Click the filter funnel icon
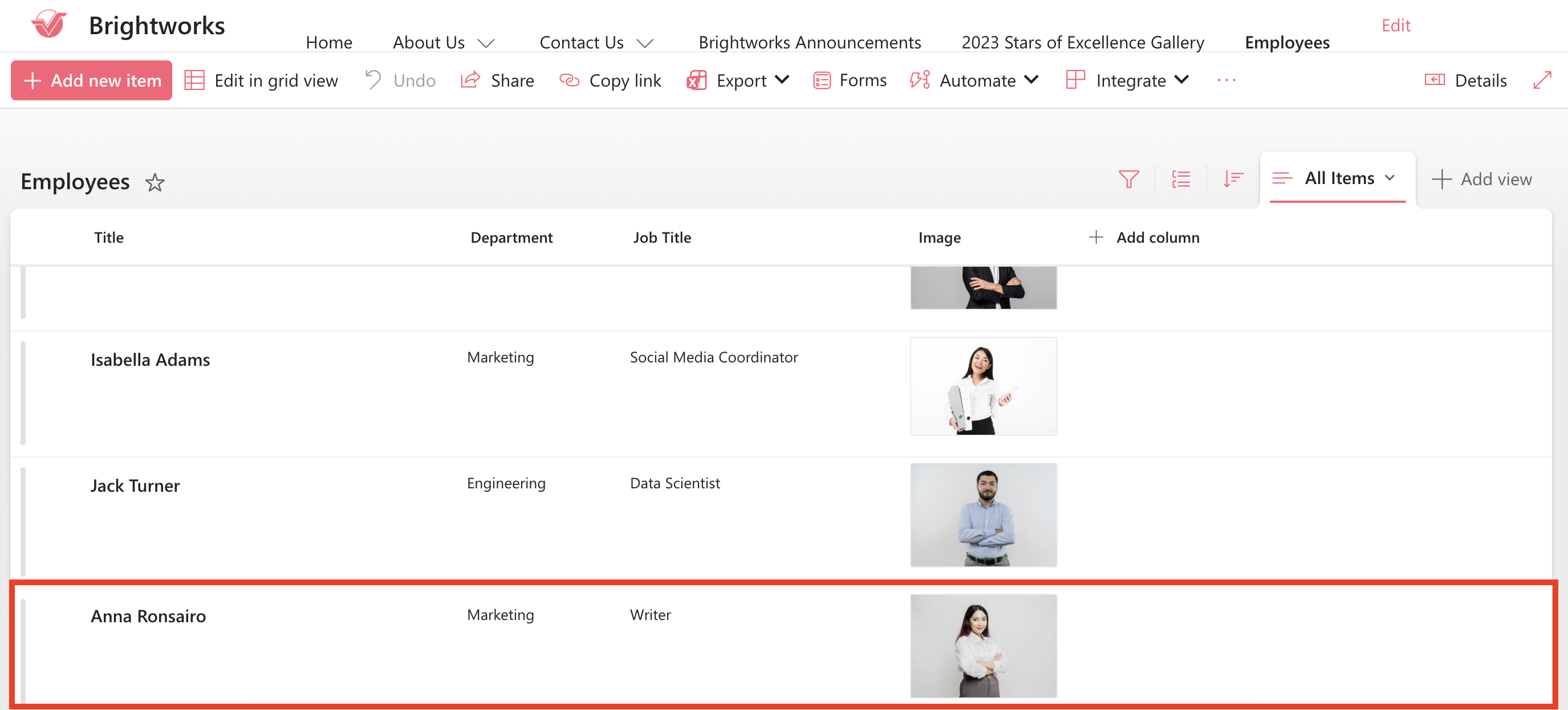Image resolution: width=1568 pixels, height=710 pixels. pos(1128,179)
